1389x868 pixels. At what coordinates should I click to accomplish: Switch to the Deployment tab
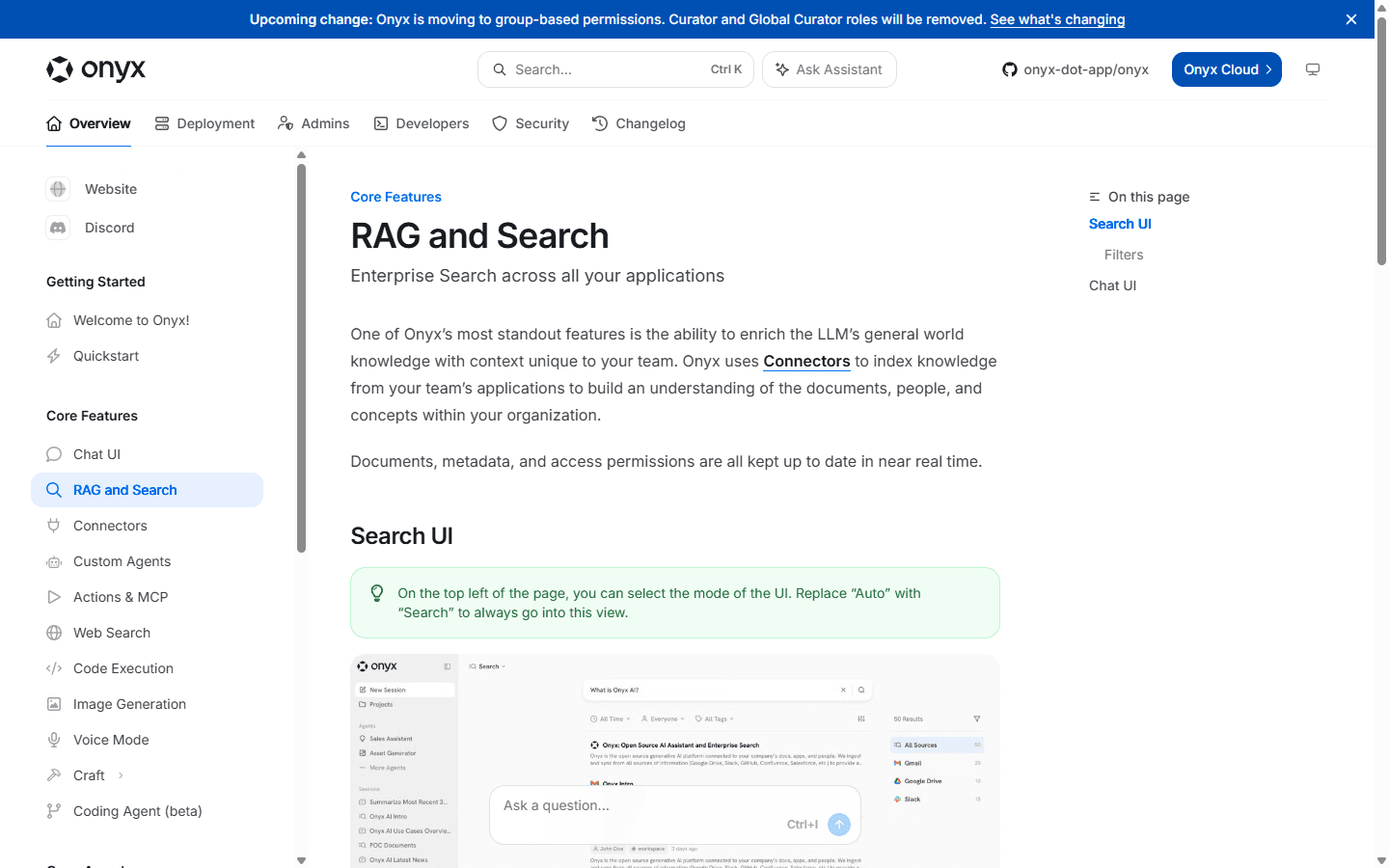[204, 123]
